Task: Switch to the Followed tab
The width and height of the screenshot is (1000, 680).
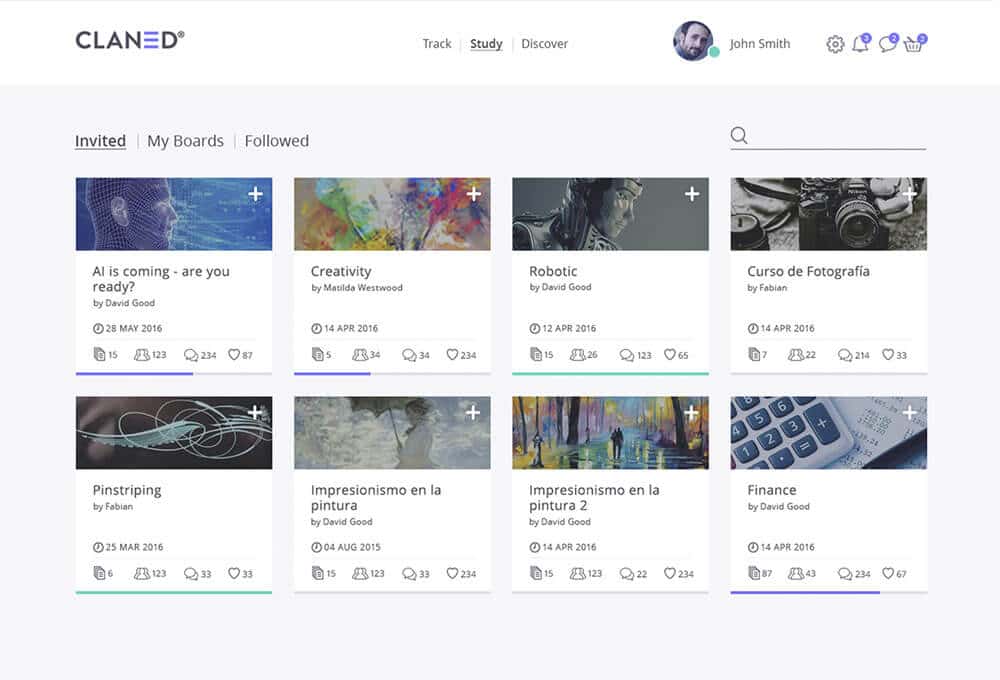Action: coord(277,141)
